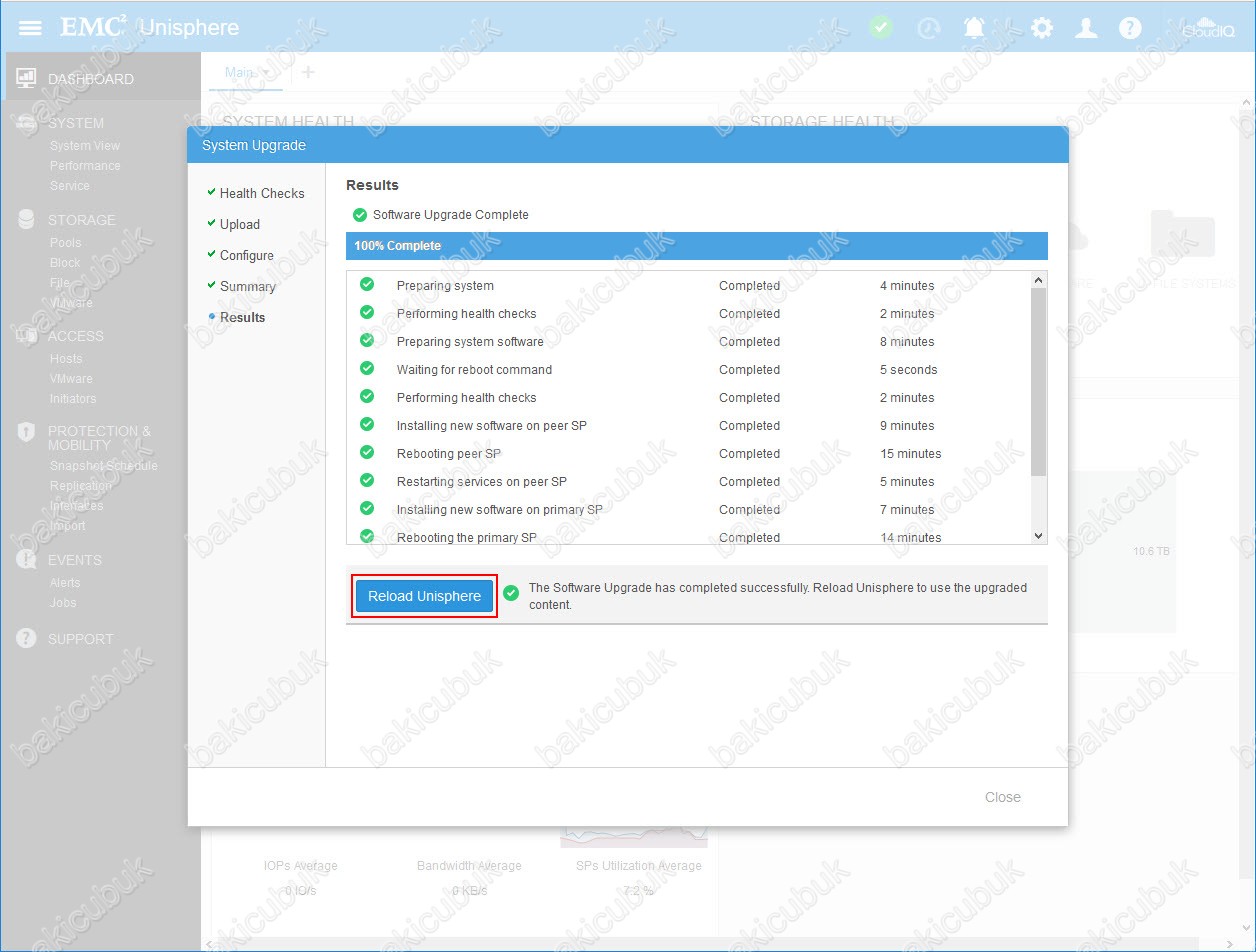Image resolution: width=1256 pixels, height=952 pixels.
Task: Open the hamburger navigation menu
Action: pyautogui.click(x=30, y=27)
